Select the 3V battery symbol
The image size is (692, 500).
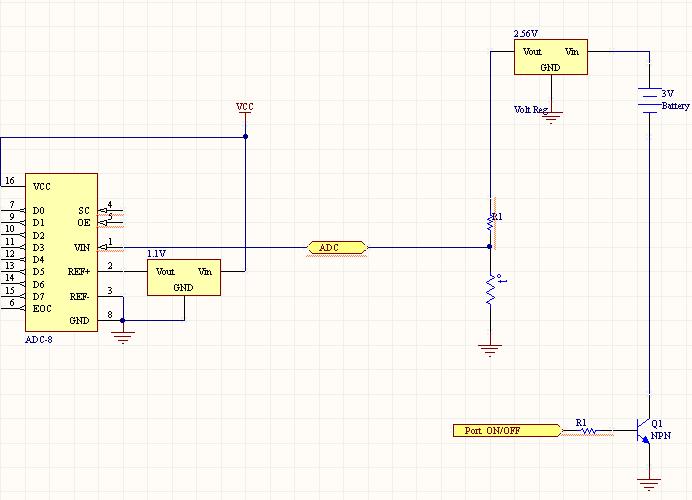click(649, 101)
